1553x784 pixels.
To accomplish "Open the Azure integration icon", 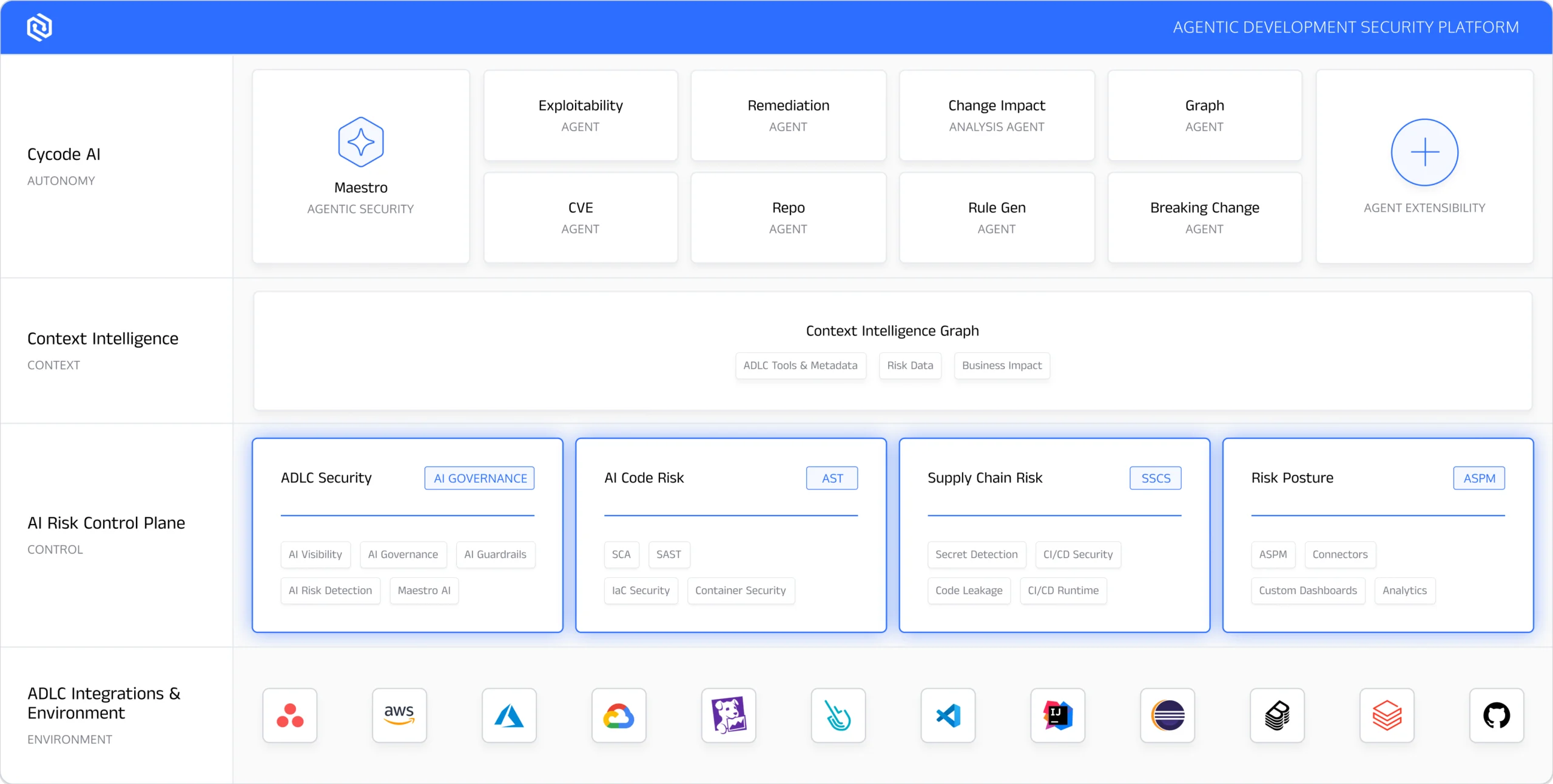I will coord(509,715).
